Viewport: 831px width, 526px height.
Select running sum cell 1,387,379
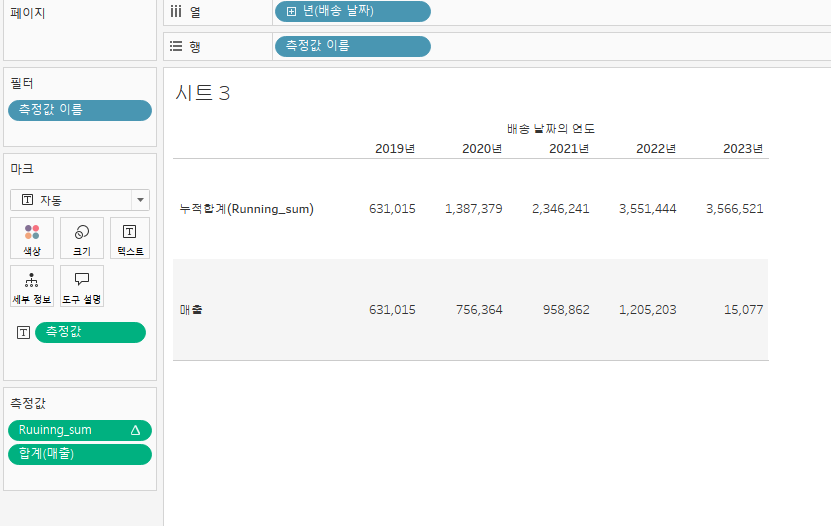(473, 209)
